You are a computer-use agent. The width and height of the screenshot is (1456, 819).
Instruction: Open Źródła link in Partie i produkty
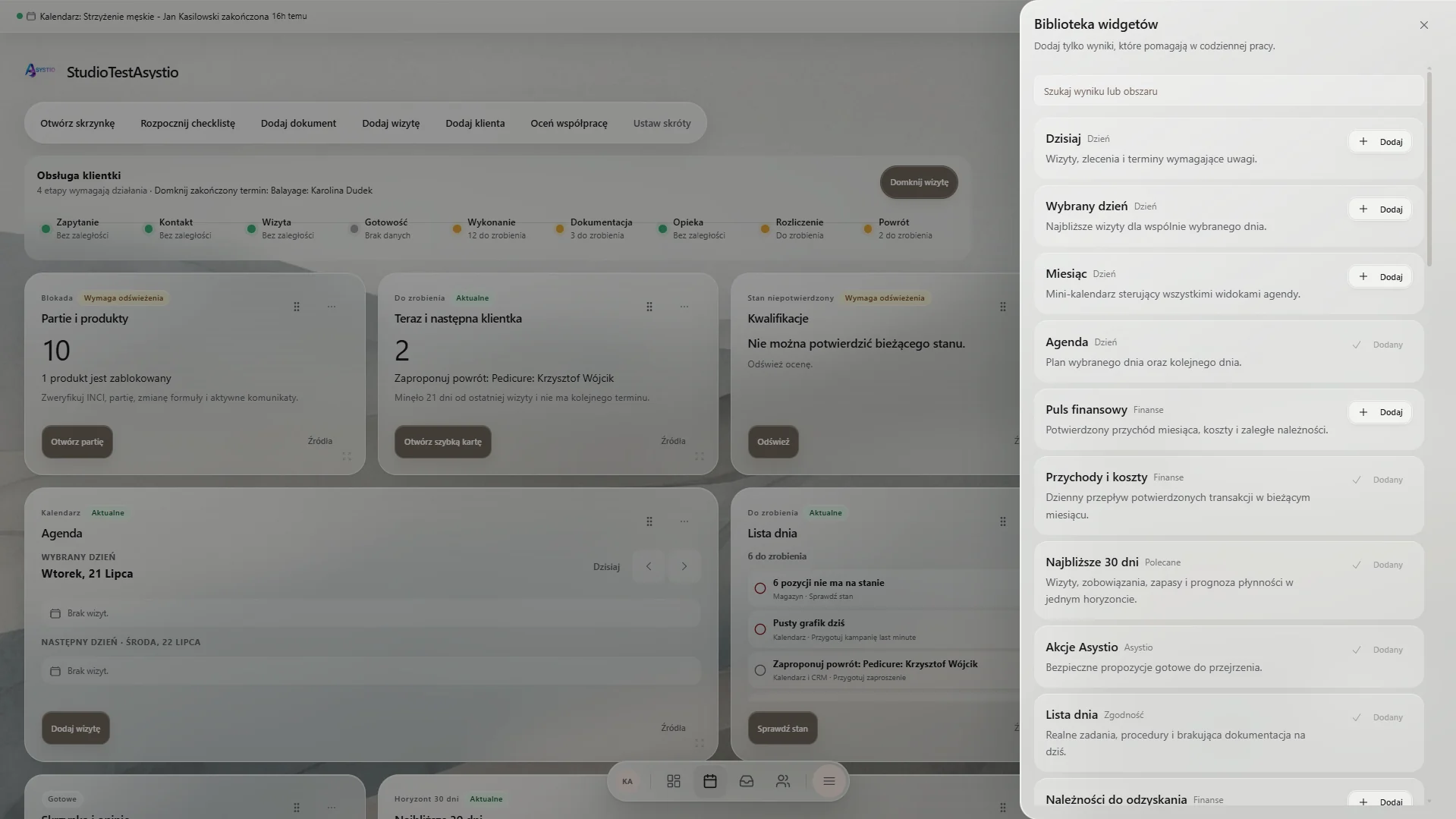(319, 441)
